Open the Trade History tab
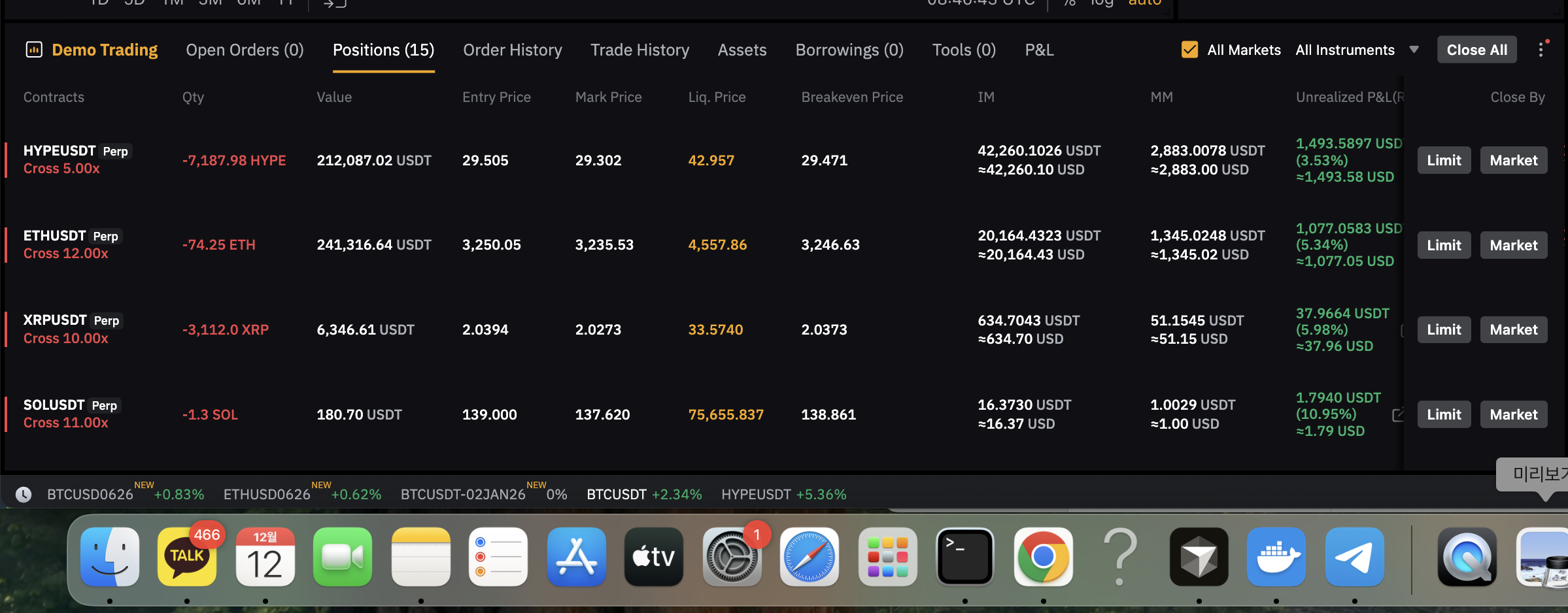The image size is (1568, 613). point(639,50)
